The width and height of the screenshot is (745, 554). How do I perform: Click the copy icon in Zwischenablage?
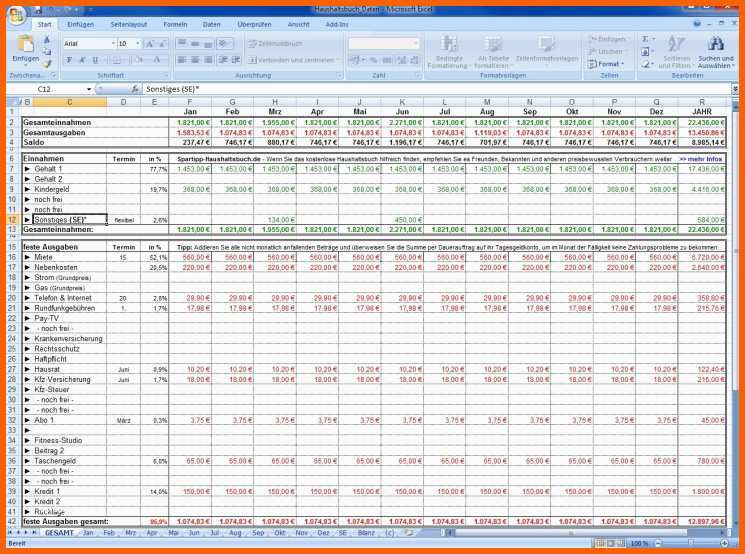point(47,52)
